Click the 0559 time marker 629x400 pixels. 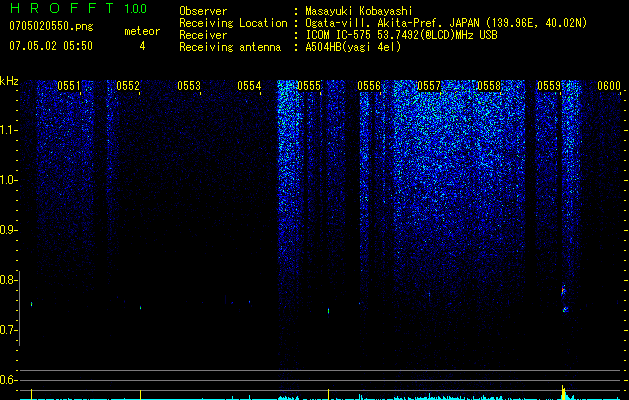point(549,86)
